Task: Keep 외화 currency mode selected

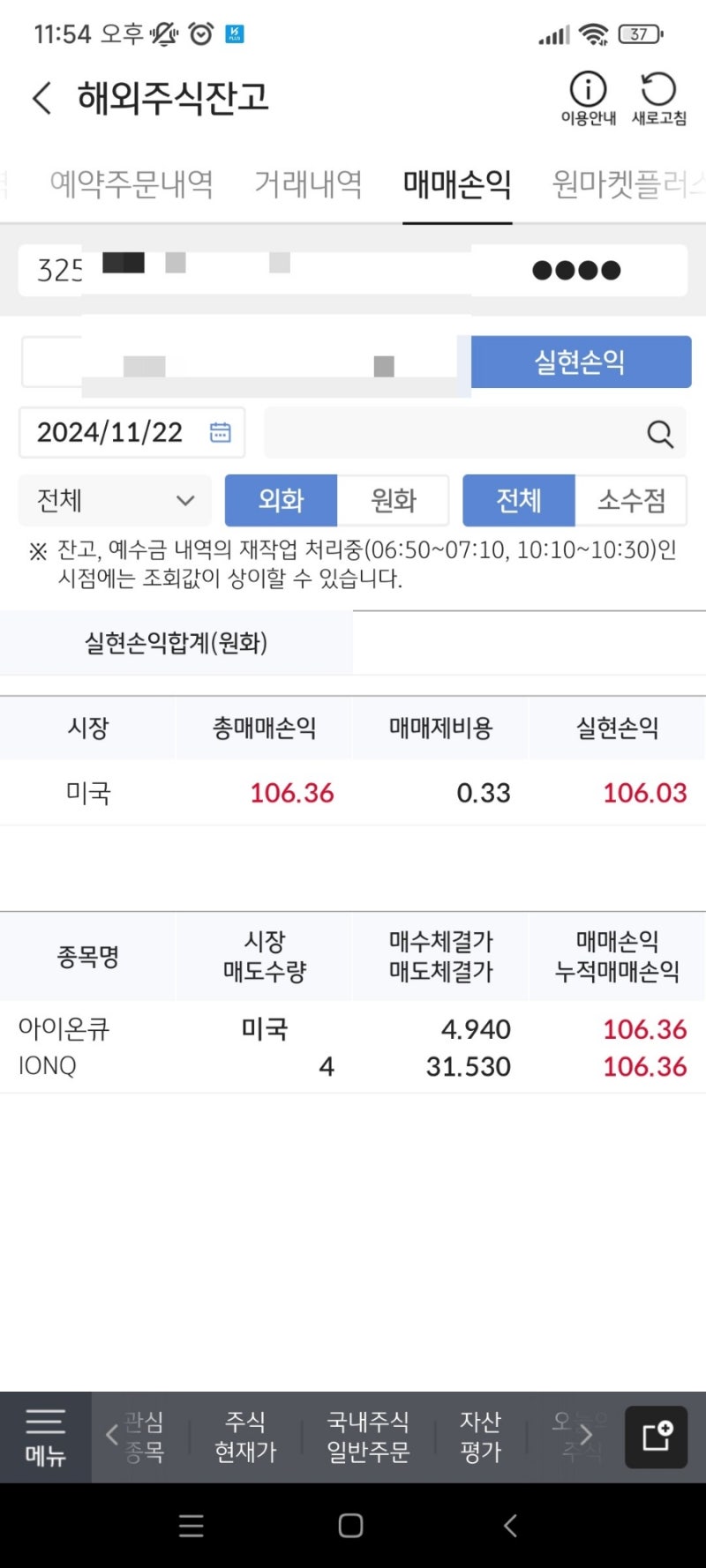Action: [x=281, y=500]
